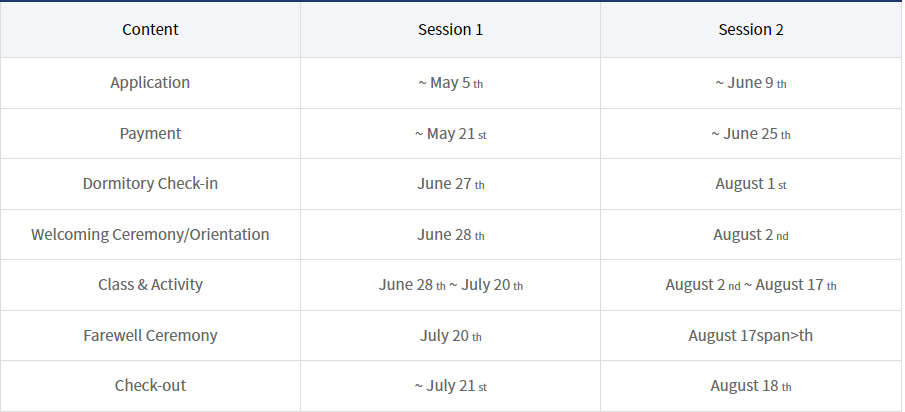Click Session 2 farewell ceremony August 17 cell
The width and height of the screenshot is (905, 412).
(x=751, y=335)
